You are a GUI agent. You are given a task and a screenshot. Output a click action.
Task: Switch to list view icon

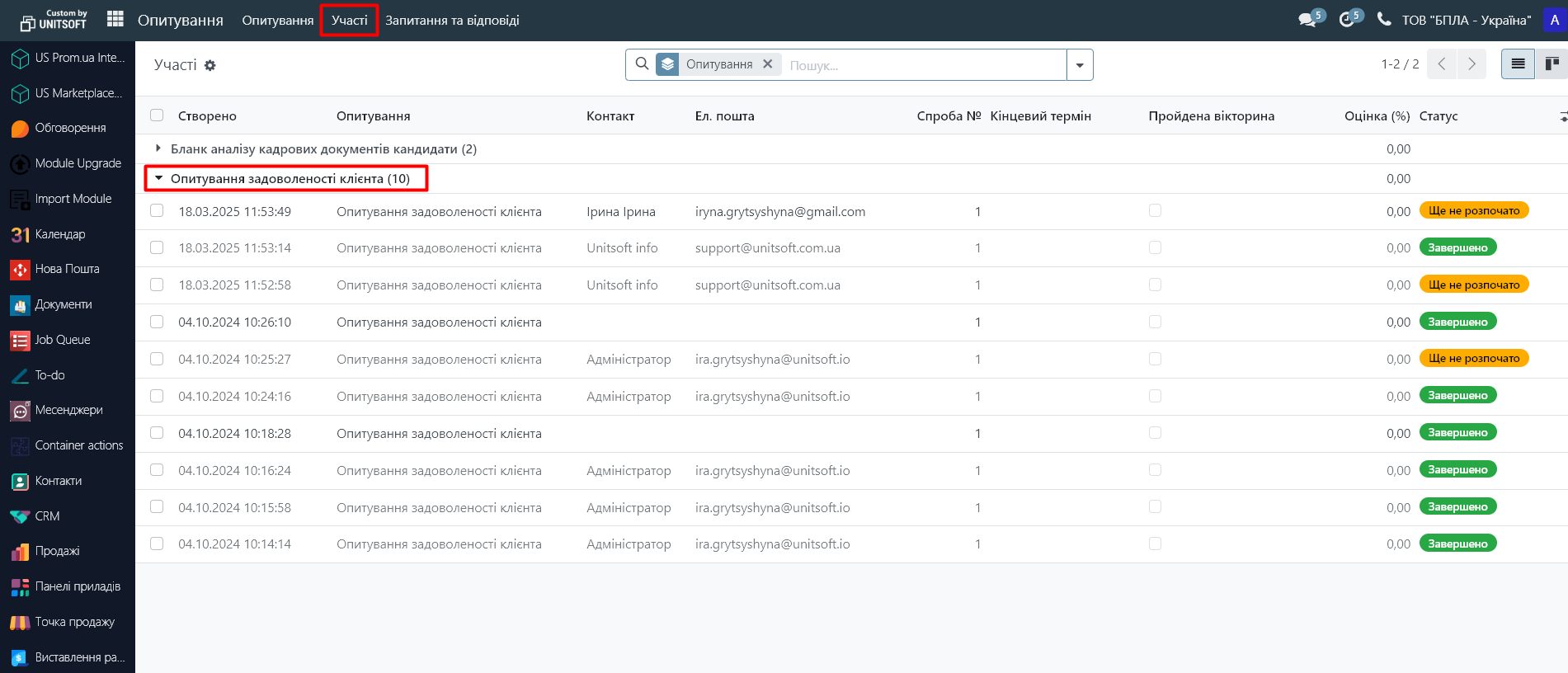coord(1518,64)
